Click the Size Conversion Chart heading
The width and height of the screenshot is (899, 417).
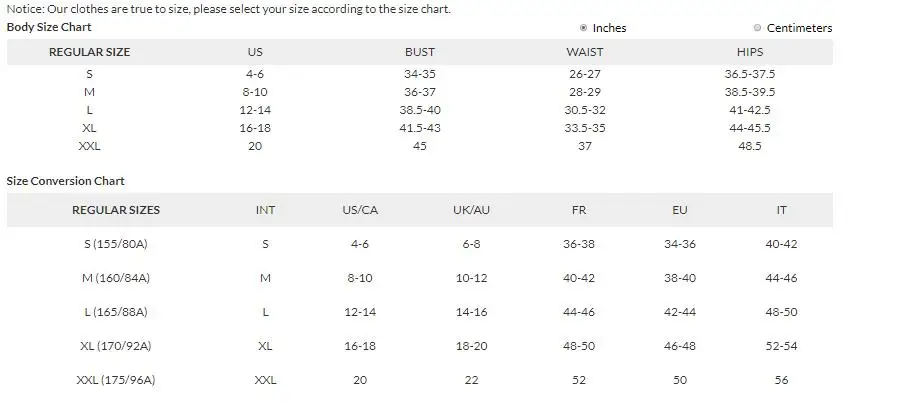(66, 181)
